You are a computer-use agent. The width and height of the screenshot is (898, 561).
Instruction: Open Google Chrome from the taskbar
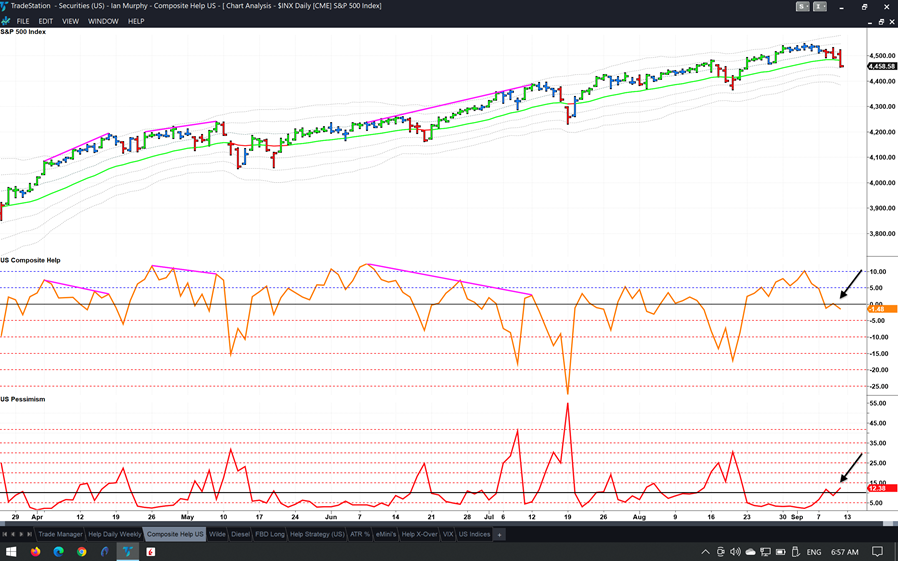(x=82, y=551)
